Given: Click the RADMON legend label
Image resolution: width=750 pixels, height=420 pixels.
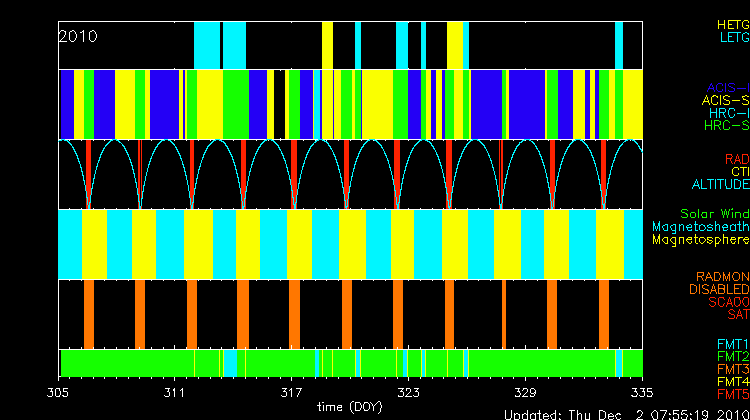Looking at the screenshot, I should coord(722,276).
